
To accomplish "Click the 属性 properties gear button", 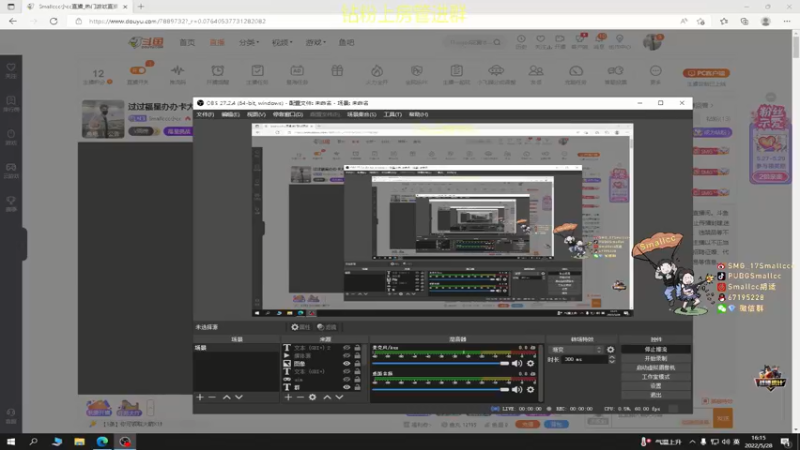I will [301, 327].
